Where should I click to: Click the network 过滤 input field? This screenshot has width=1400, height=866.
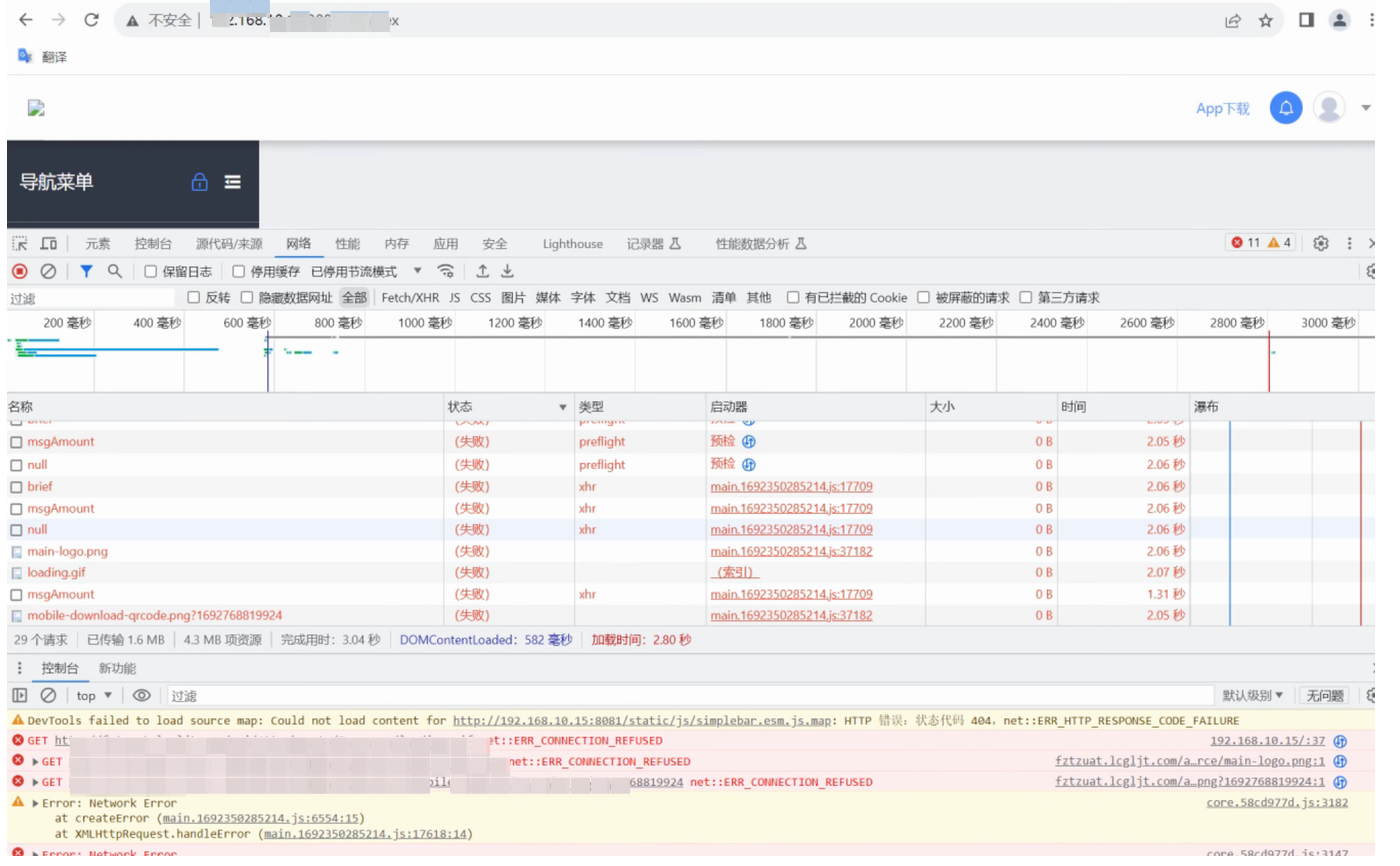[x=92, y=297]
